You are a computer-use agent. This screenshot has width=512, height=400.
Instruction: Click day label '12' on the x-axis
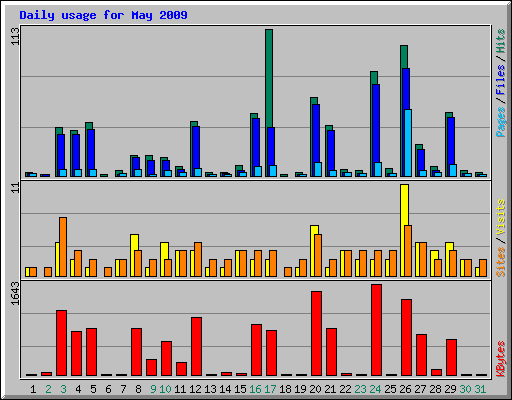(195, 389)
